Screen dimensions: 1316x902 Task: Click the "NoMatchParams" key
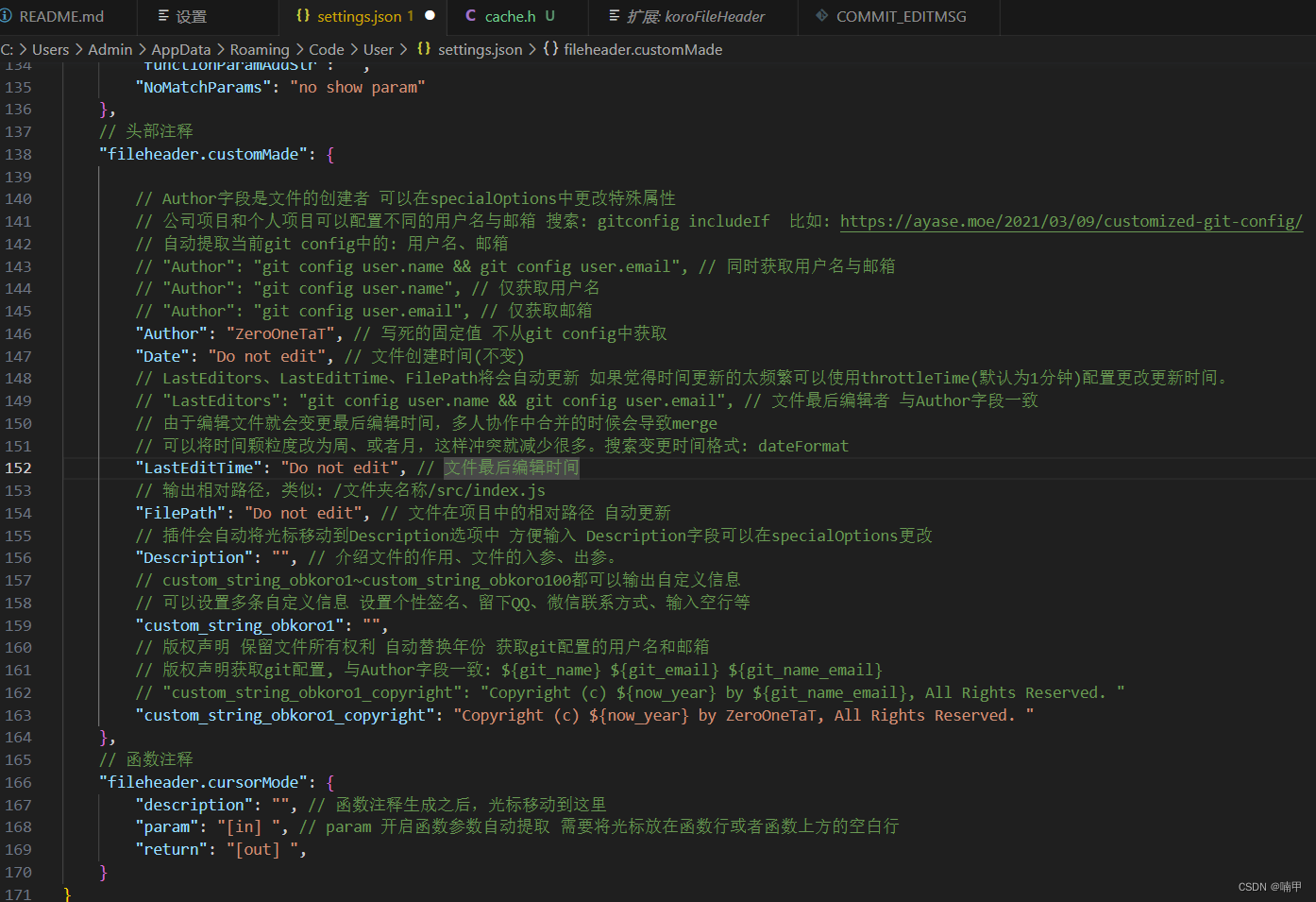coord(203,88)
